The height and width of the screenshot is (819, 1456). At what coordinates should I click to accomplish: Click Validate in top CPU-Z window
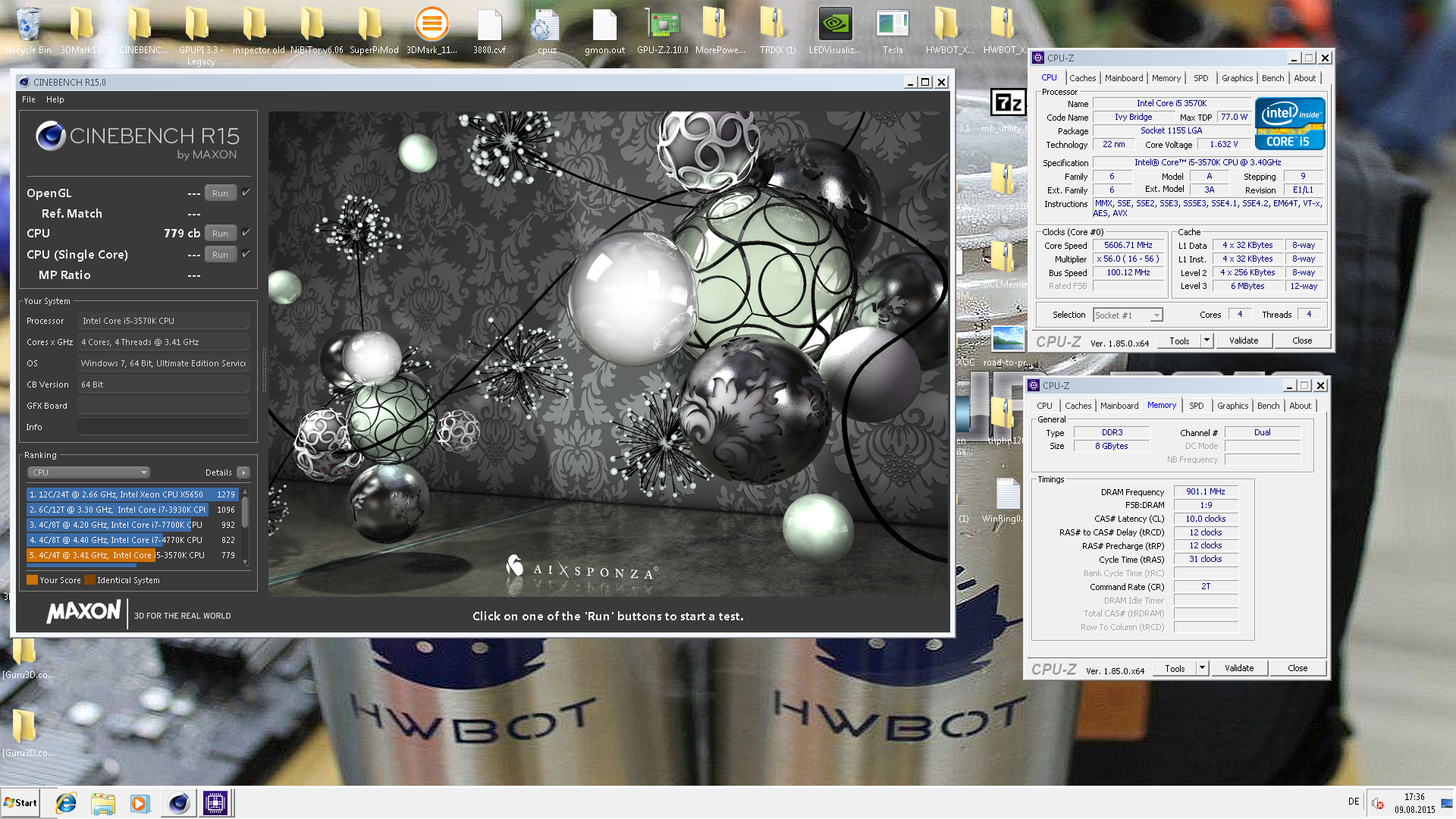[x=1244, y=340]
